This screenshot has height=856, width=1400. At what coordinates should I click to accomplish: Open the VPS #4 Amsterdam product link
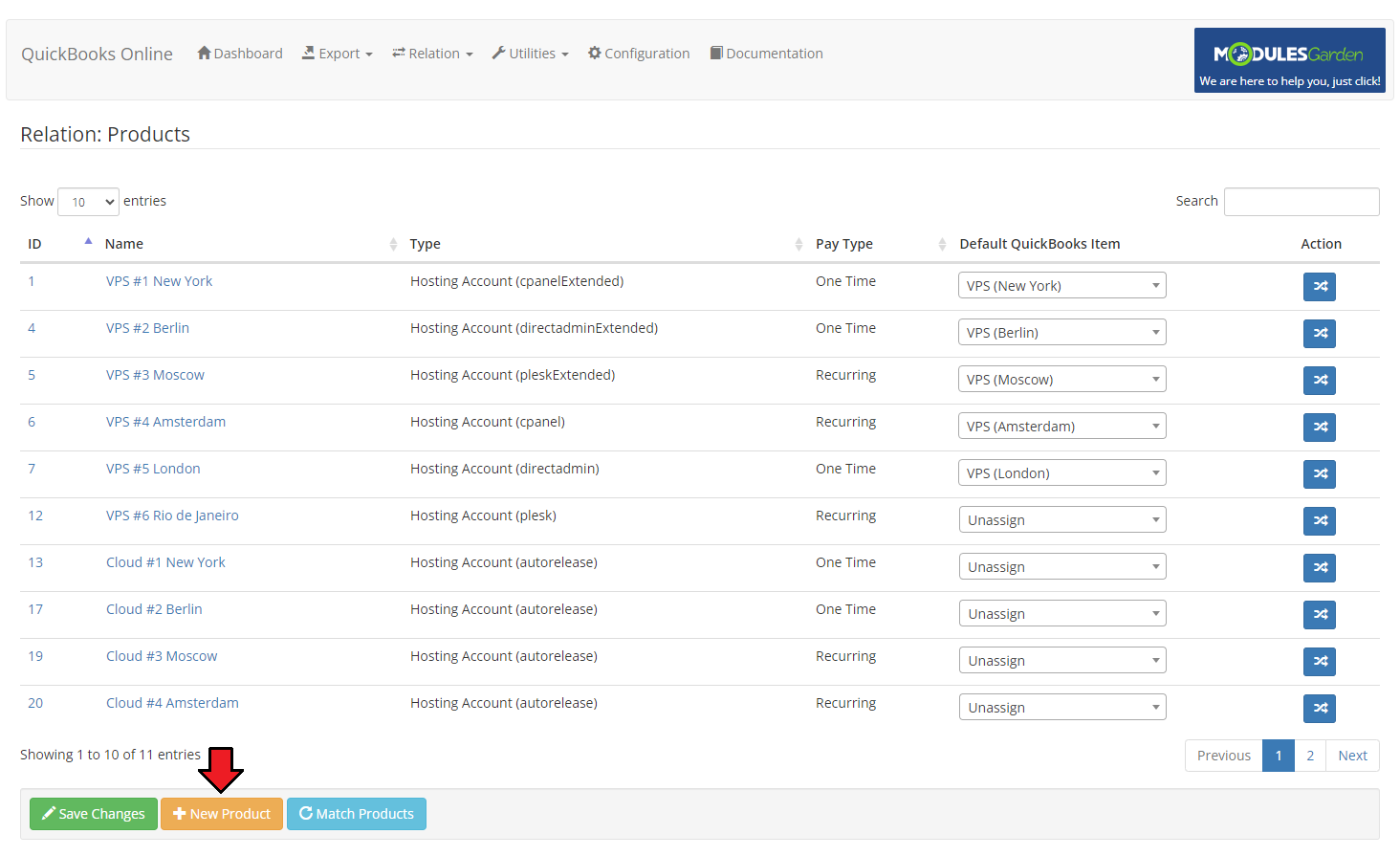point(165,422)
